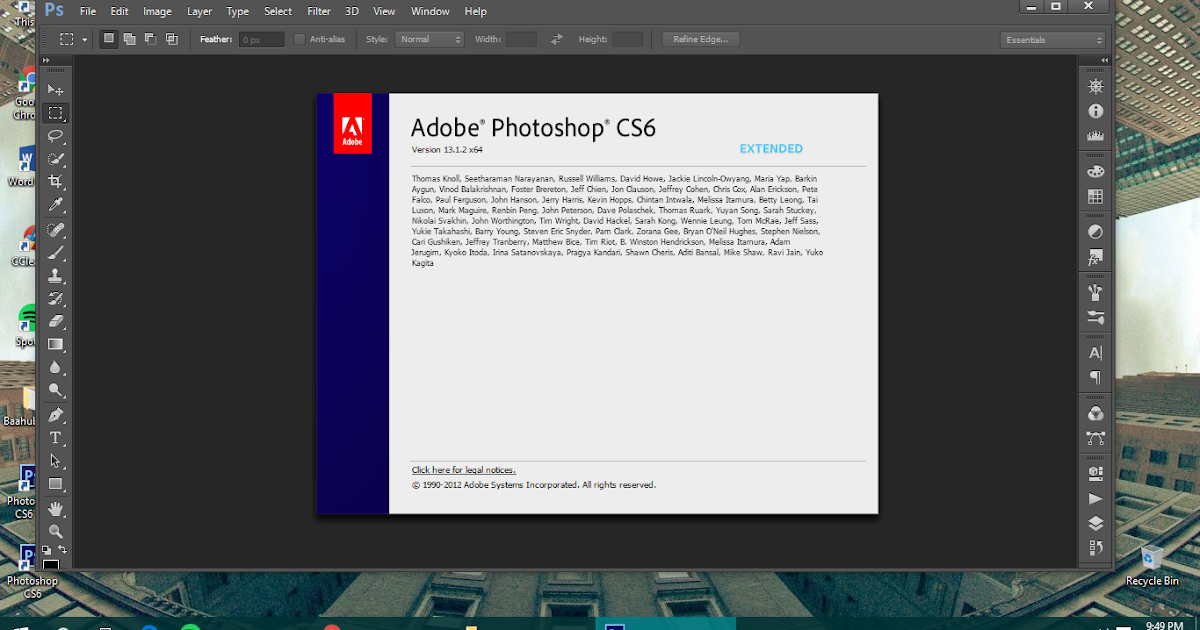
Task: Choose Subtract from selection mode
Action: 150,39
